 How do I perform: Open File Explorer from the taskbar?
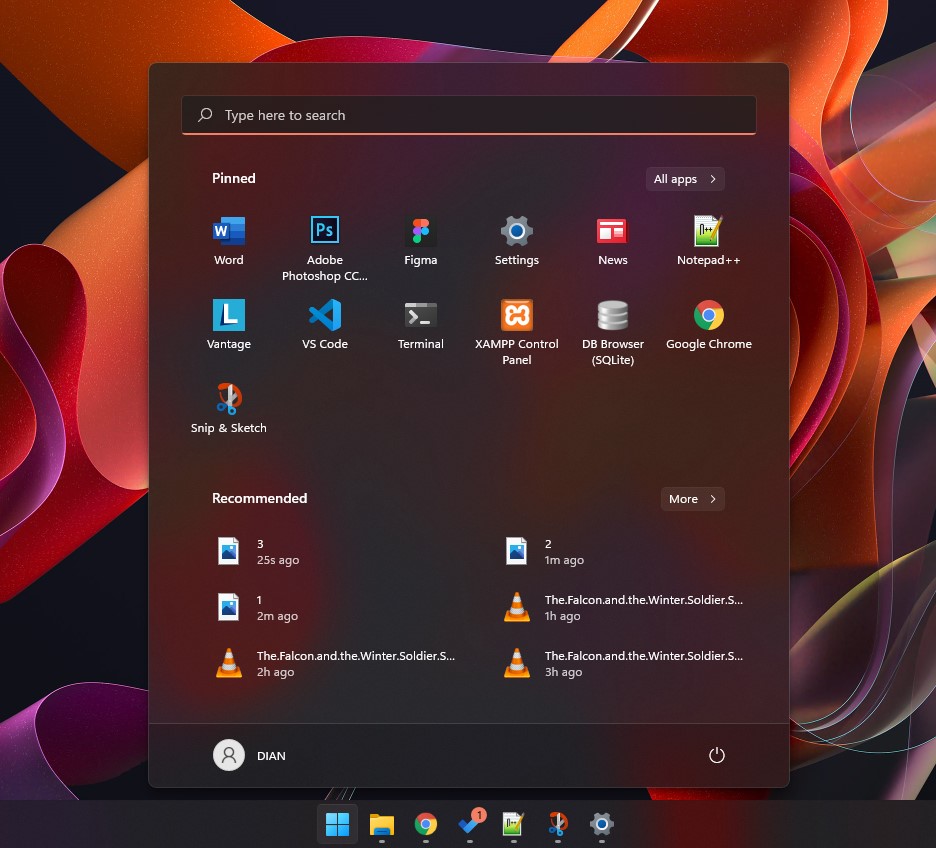tap(381, 824)
